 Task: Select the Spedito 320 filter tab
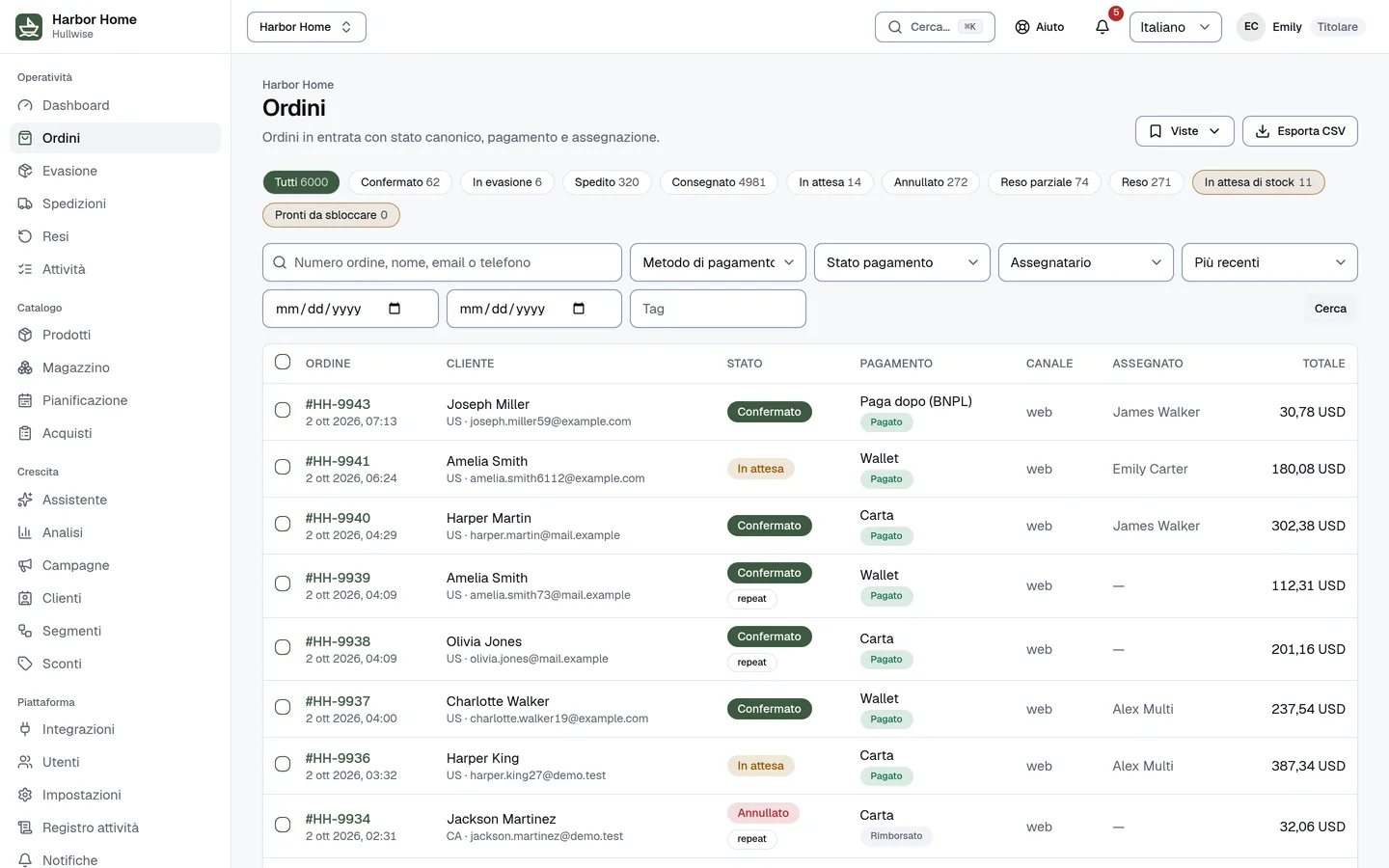point(607,182)
